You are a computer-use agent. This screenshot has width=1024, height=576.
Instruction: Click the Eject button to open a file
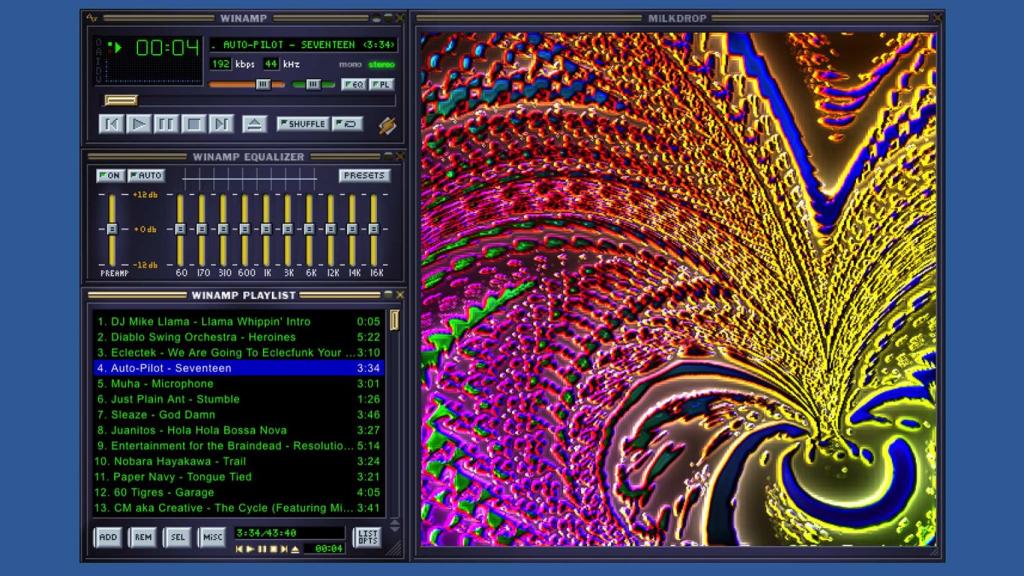tap(253, 124)
